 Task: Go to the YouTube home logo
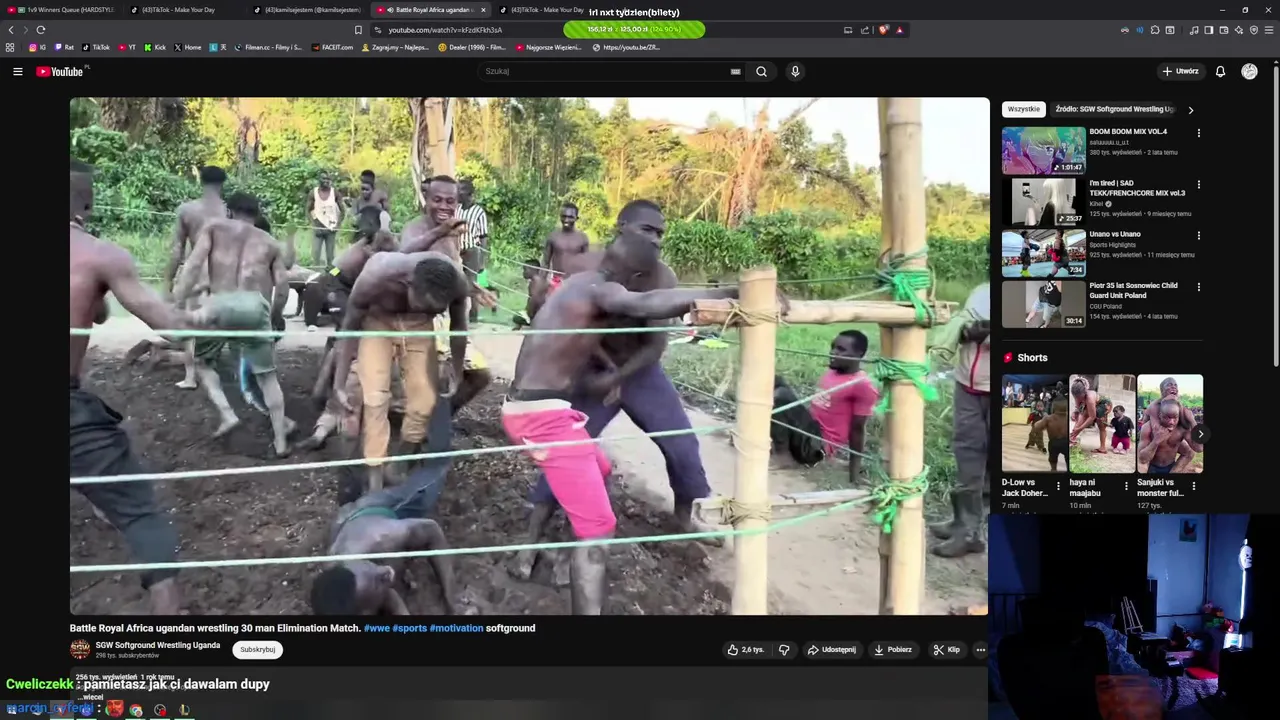[x=62, y=71]
